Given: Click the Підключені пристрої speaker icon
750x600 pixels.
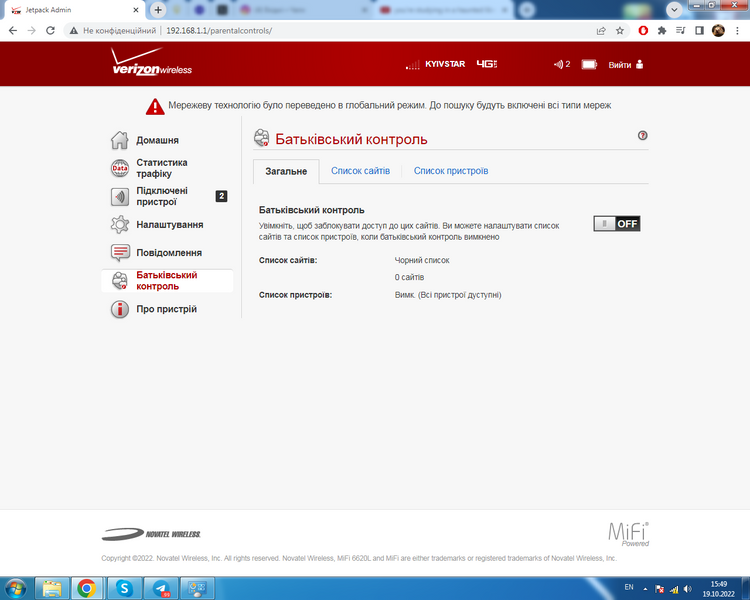Looking at the screenshot, I should pos(120,197).
